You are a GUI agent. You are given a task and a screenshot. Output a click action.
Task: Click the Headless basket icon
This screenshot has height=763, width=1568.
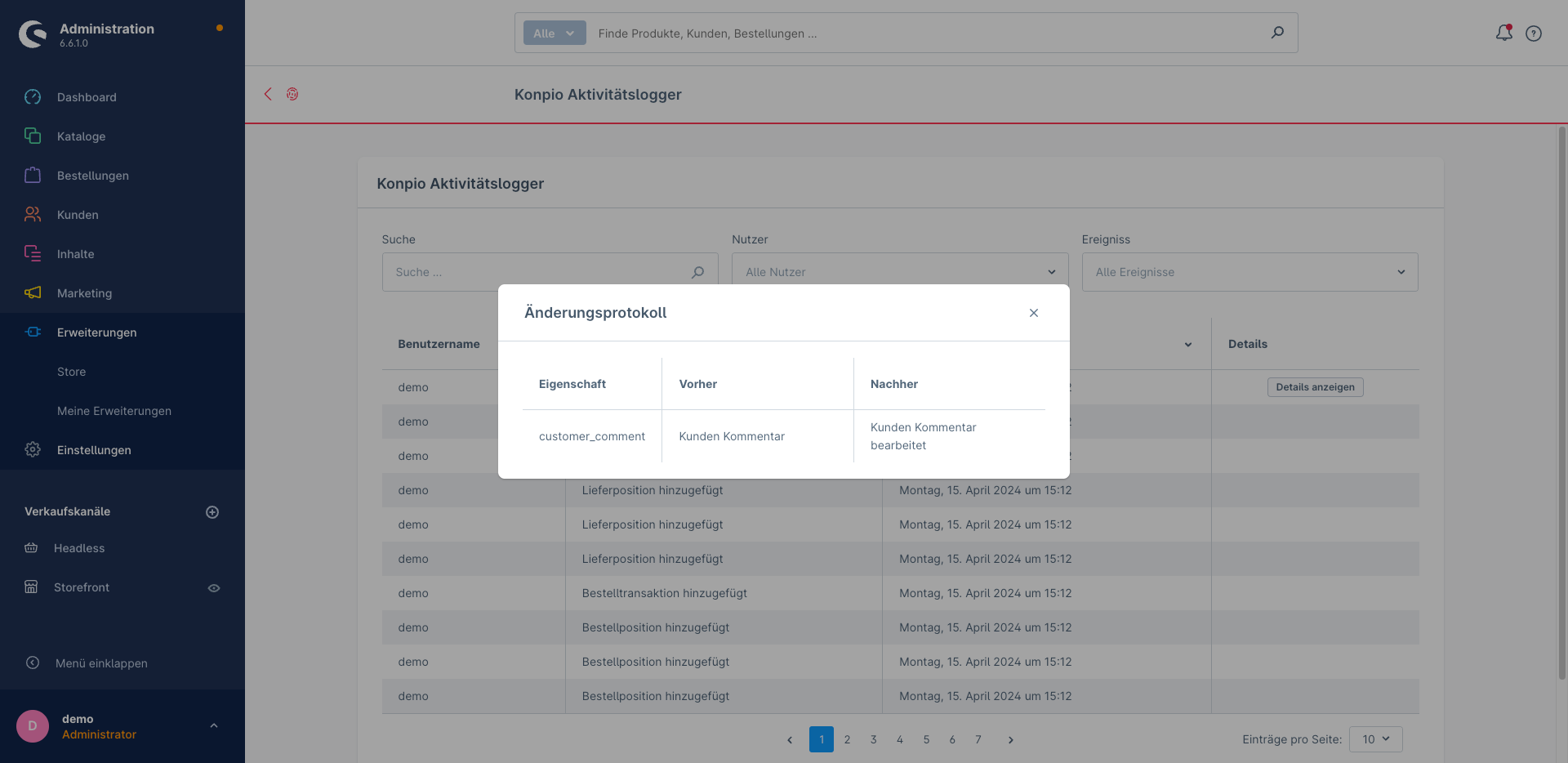click(x=31, y=548)
